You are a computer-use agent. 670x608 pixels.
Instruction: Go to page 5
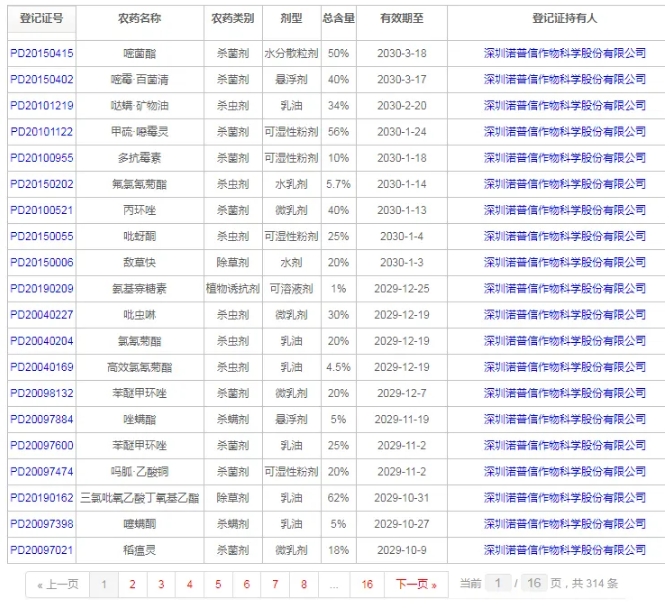[218, 584]
